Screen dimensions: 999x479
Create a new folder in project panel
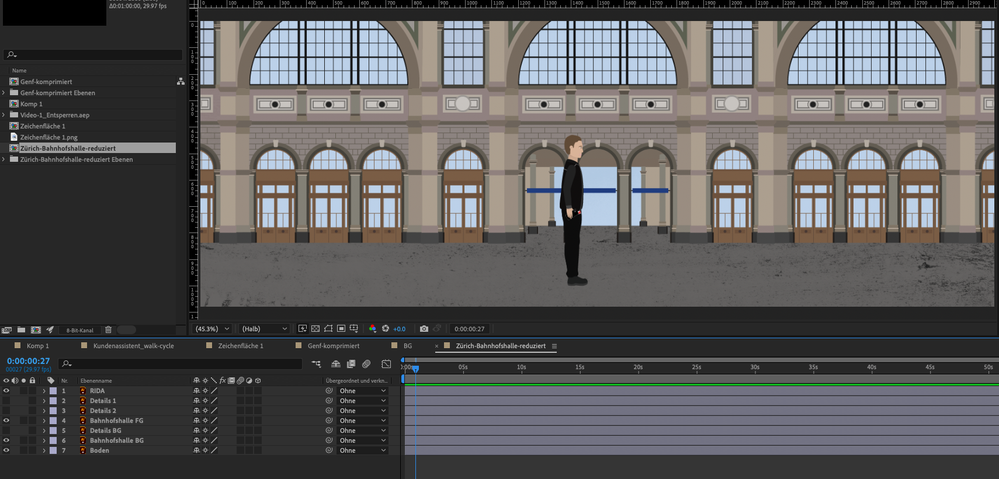click(x=19, y=329)
